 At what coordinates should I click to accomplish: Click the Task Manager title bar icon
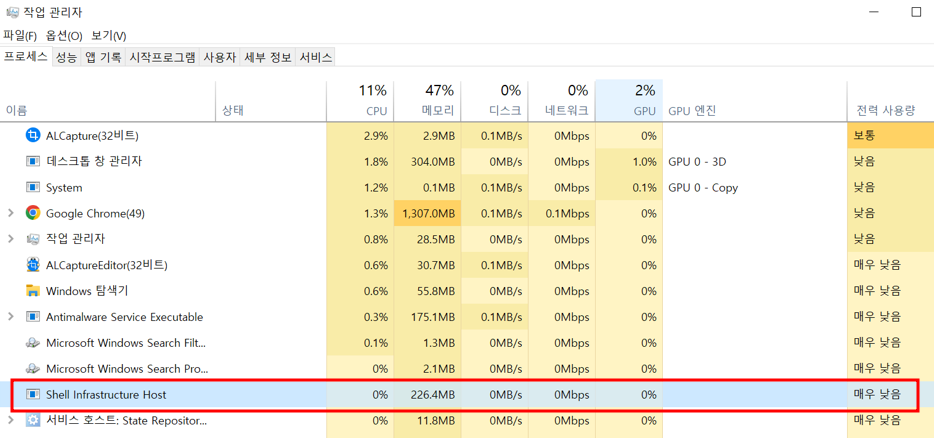click(11, 12)
